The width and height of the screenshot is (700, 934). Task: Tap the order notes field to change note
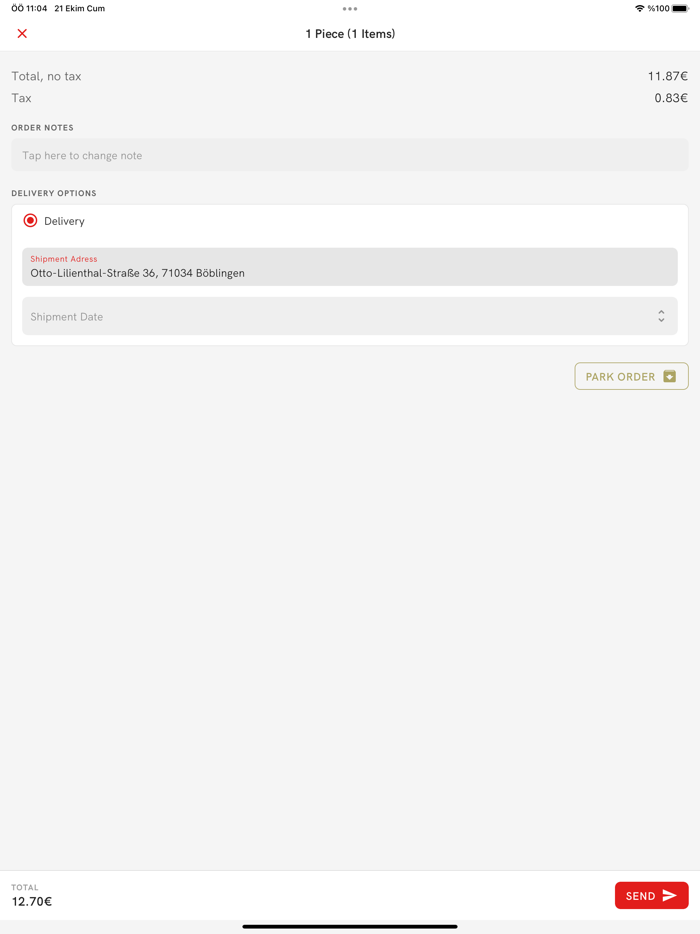(350, 155)
